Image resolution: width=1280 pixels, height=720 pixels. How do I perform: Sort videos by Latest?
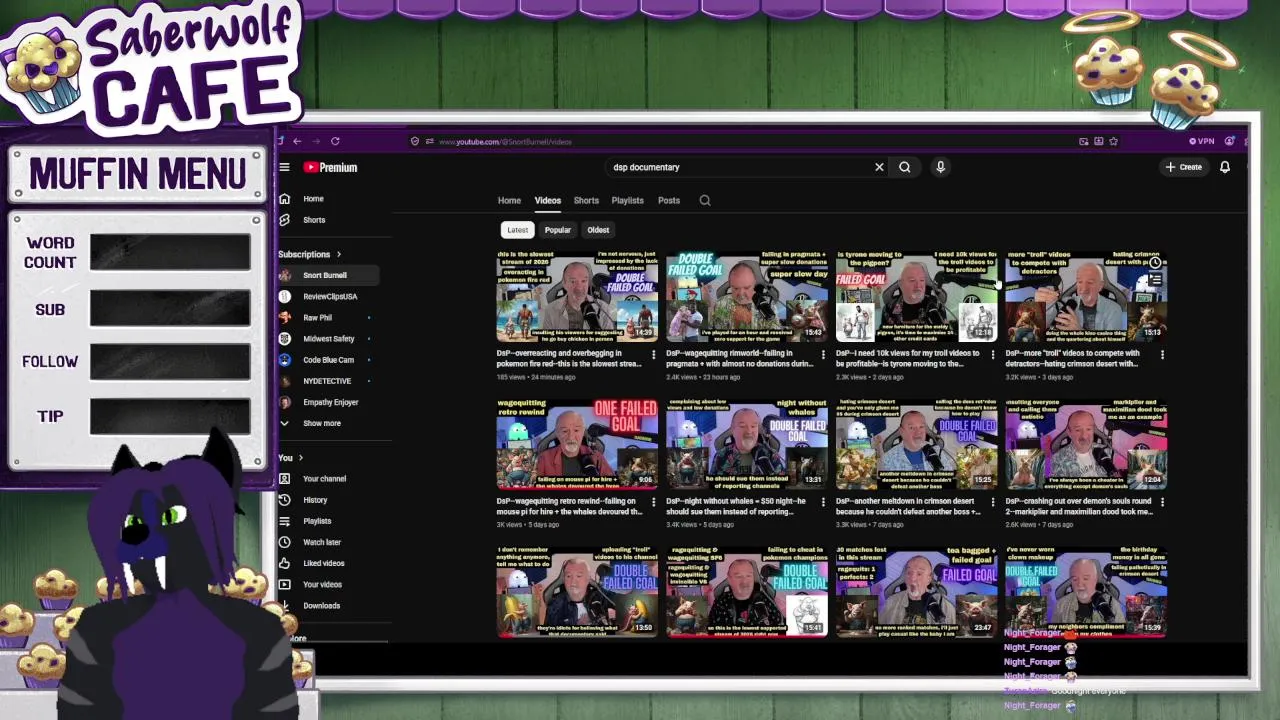point(517,230)
